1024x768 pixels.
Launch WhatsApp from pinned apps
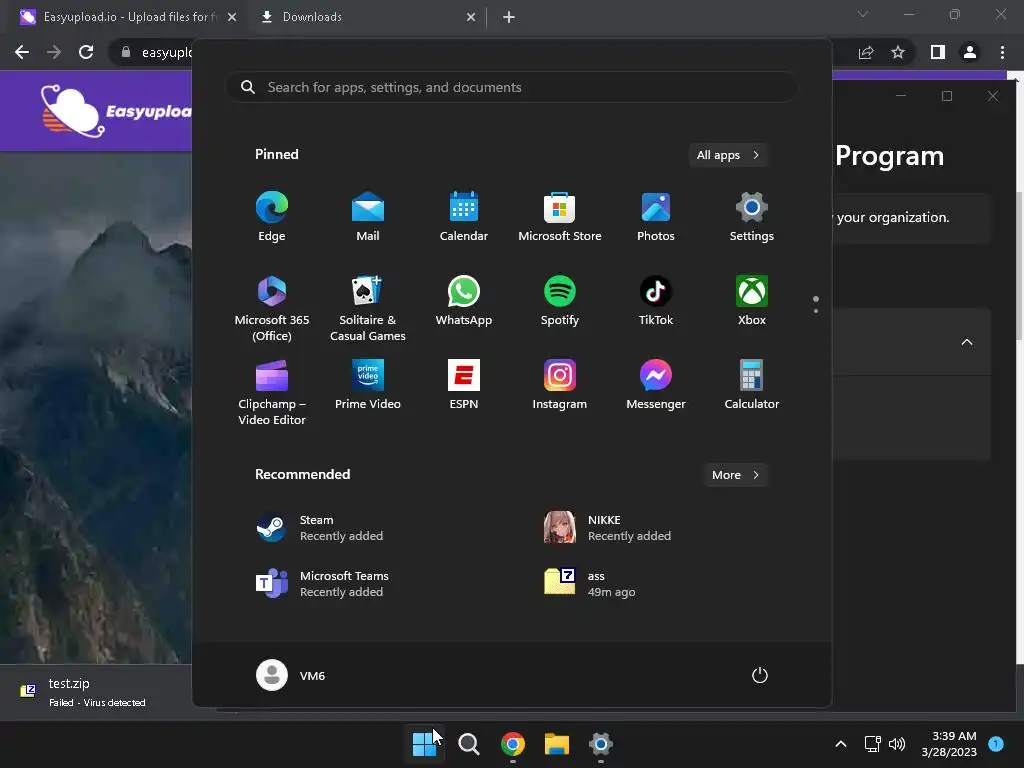464,301
